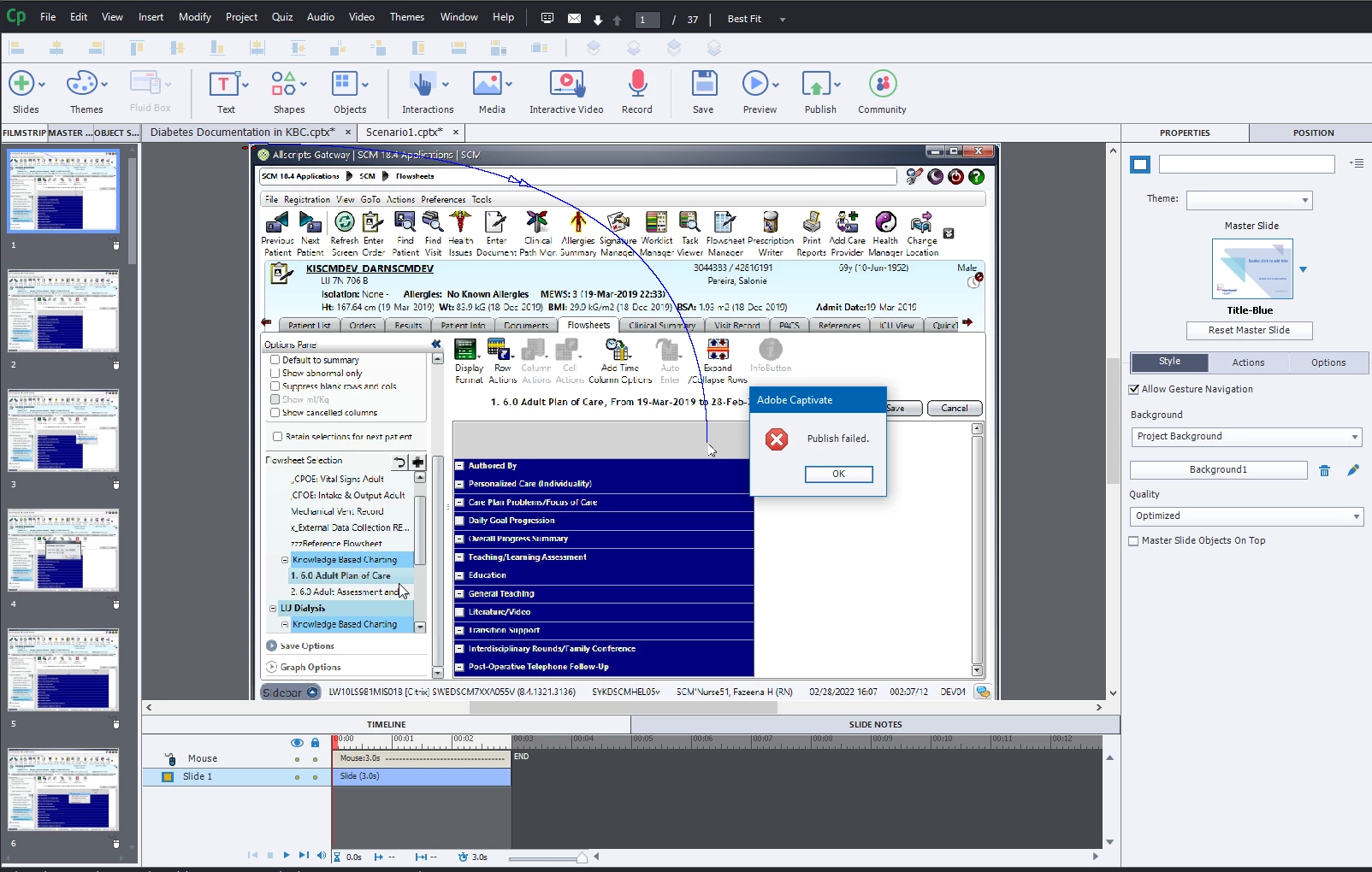Click the Mouse timeline row label
The height and width of the screenshot is (872, 1372).
pos(203,759)
